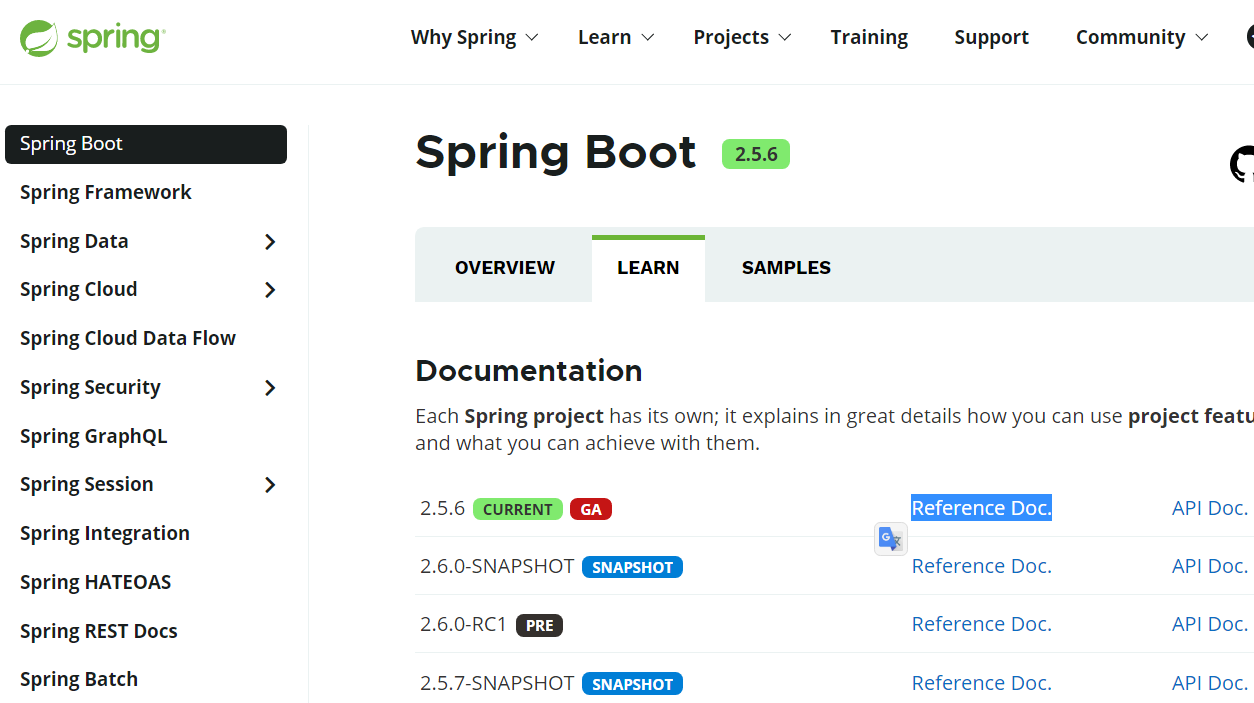
Task: Open API Doc. for 2.6.0-SNAPSHOT
Action: pyautogui.click(x=1210, y=566)
